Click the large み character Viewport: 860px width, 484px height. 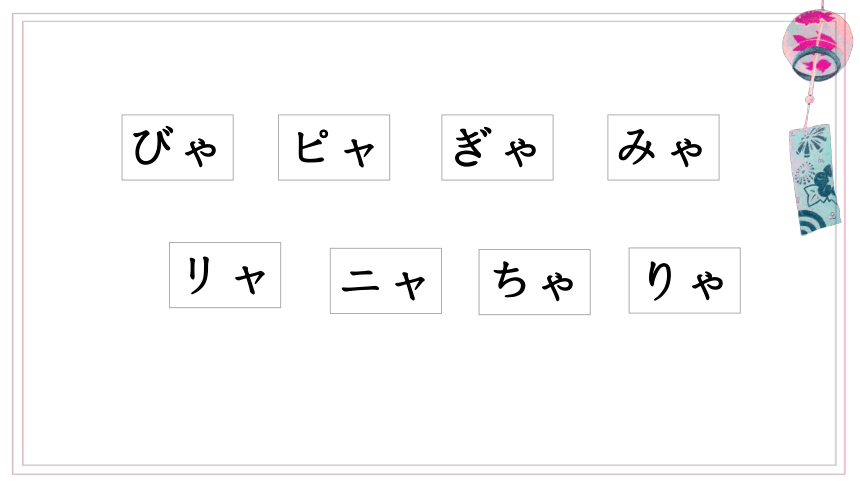click(637, 147)
